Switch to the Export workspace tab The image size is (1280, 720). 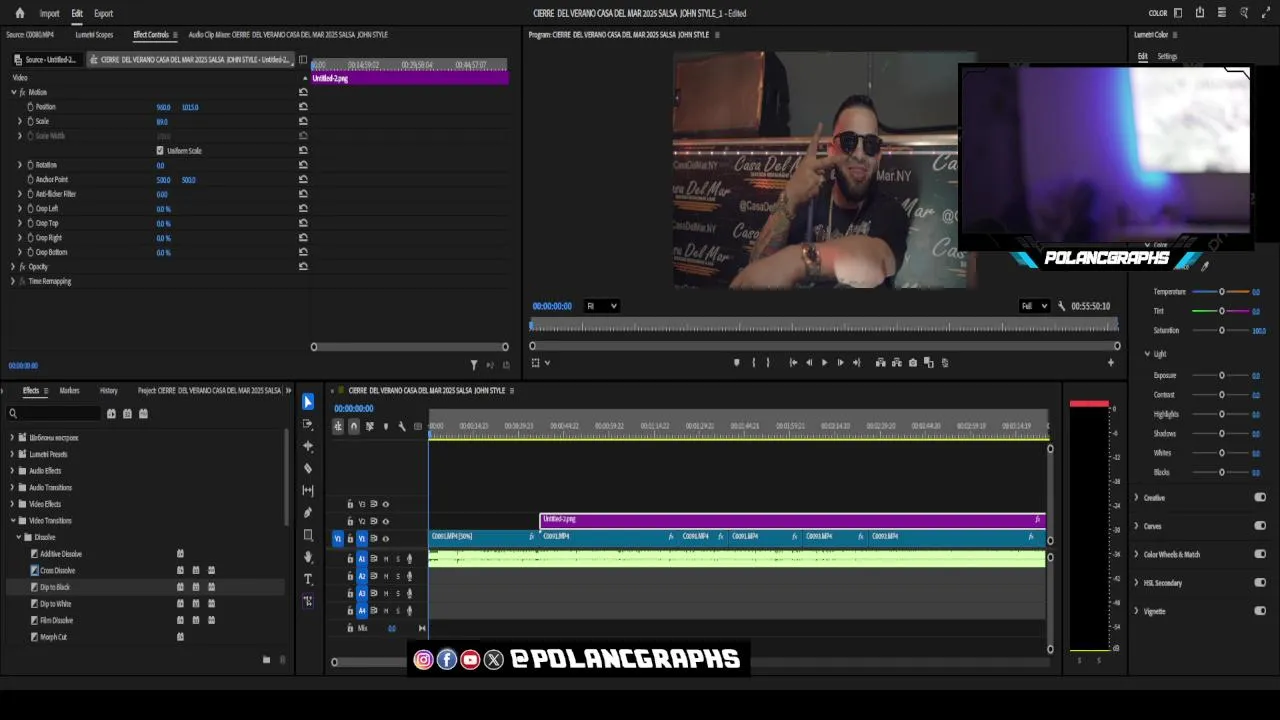tap(103, 13)
